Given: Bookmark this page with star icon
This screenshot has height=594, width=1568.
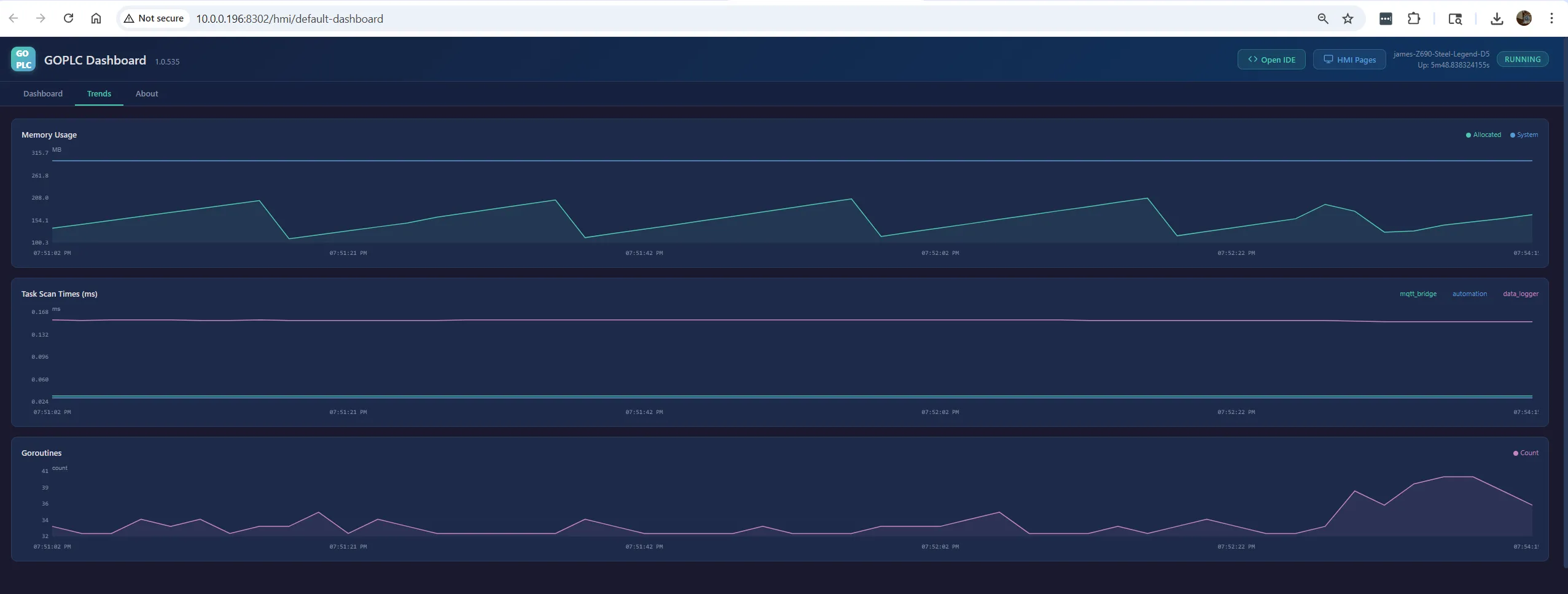Looking at the screenshot, I should (x=1348, y=18).
